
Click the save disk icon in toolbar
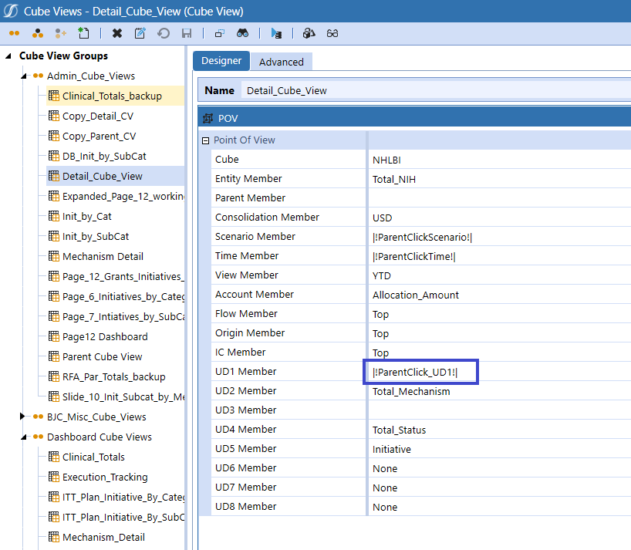(186, 33)
